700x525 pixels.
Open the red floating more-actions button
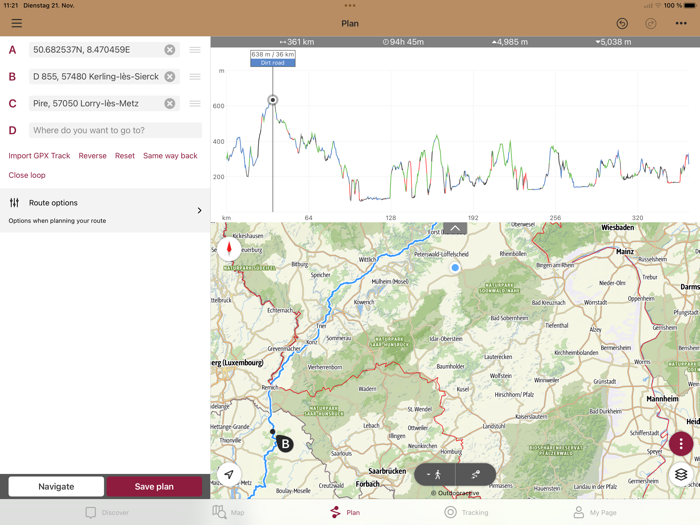point(681,443)
